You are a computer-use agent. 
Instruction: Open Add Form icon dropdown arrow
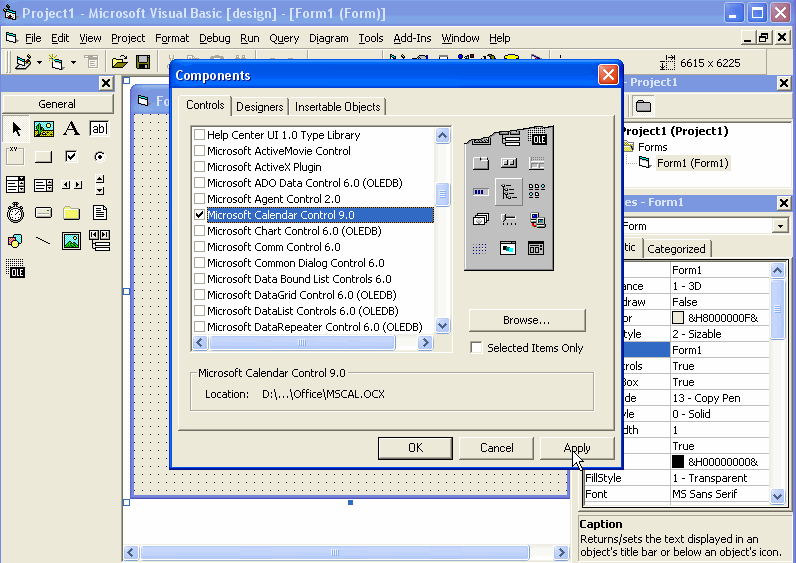point(73,63)
